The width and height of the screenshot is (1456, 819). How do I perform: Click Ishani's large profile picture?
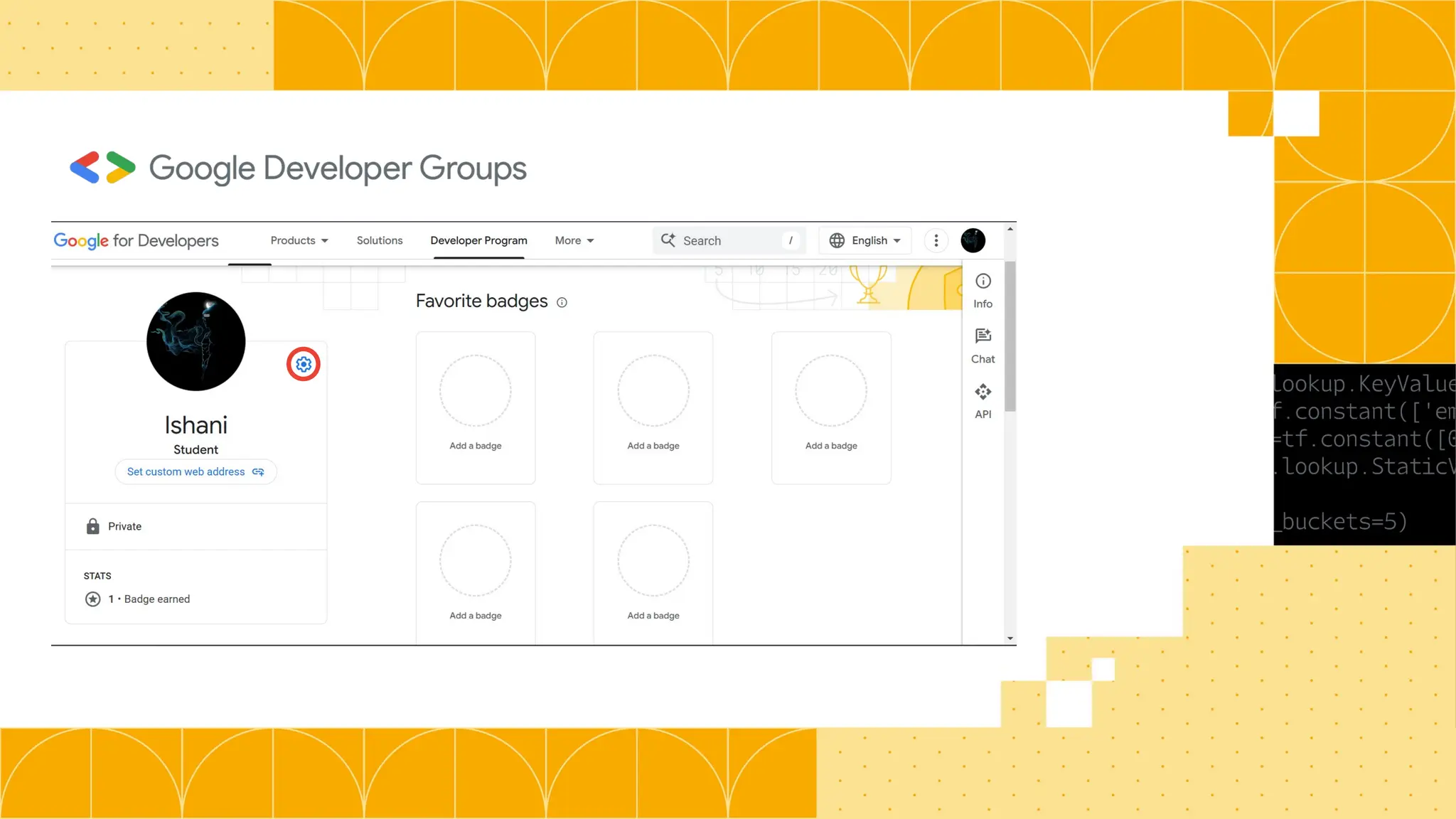196,341
